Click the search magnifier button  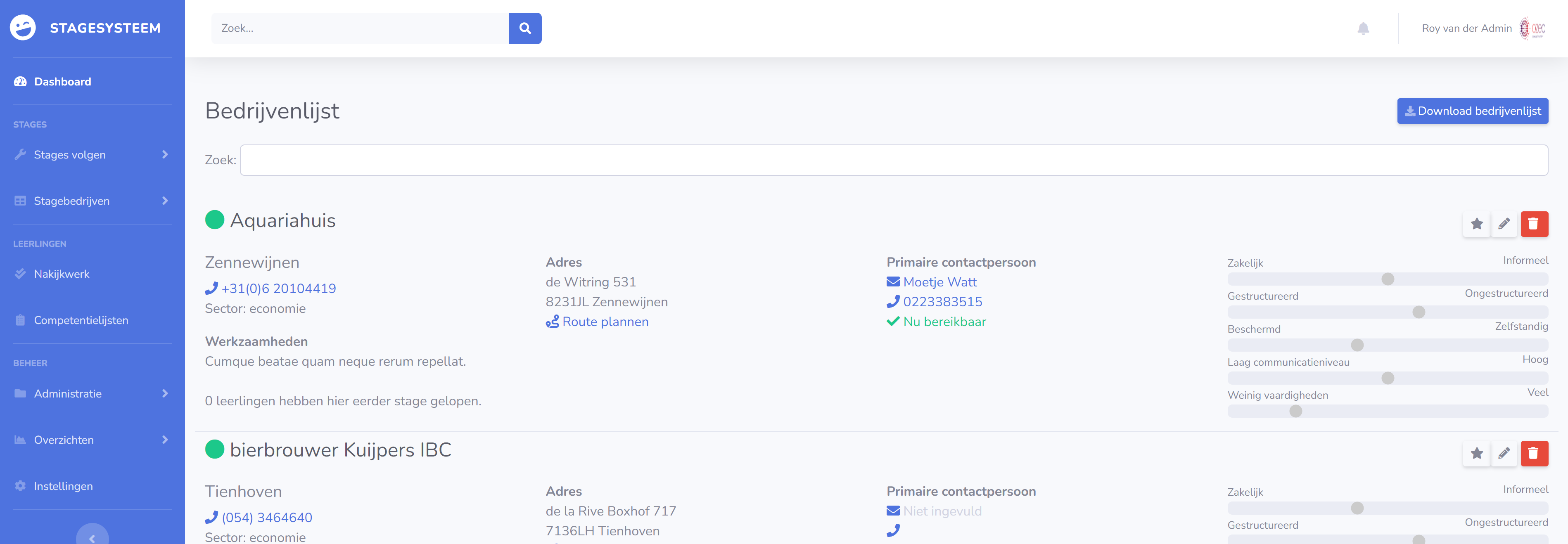click(x=525, y=28)
